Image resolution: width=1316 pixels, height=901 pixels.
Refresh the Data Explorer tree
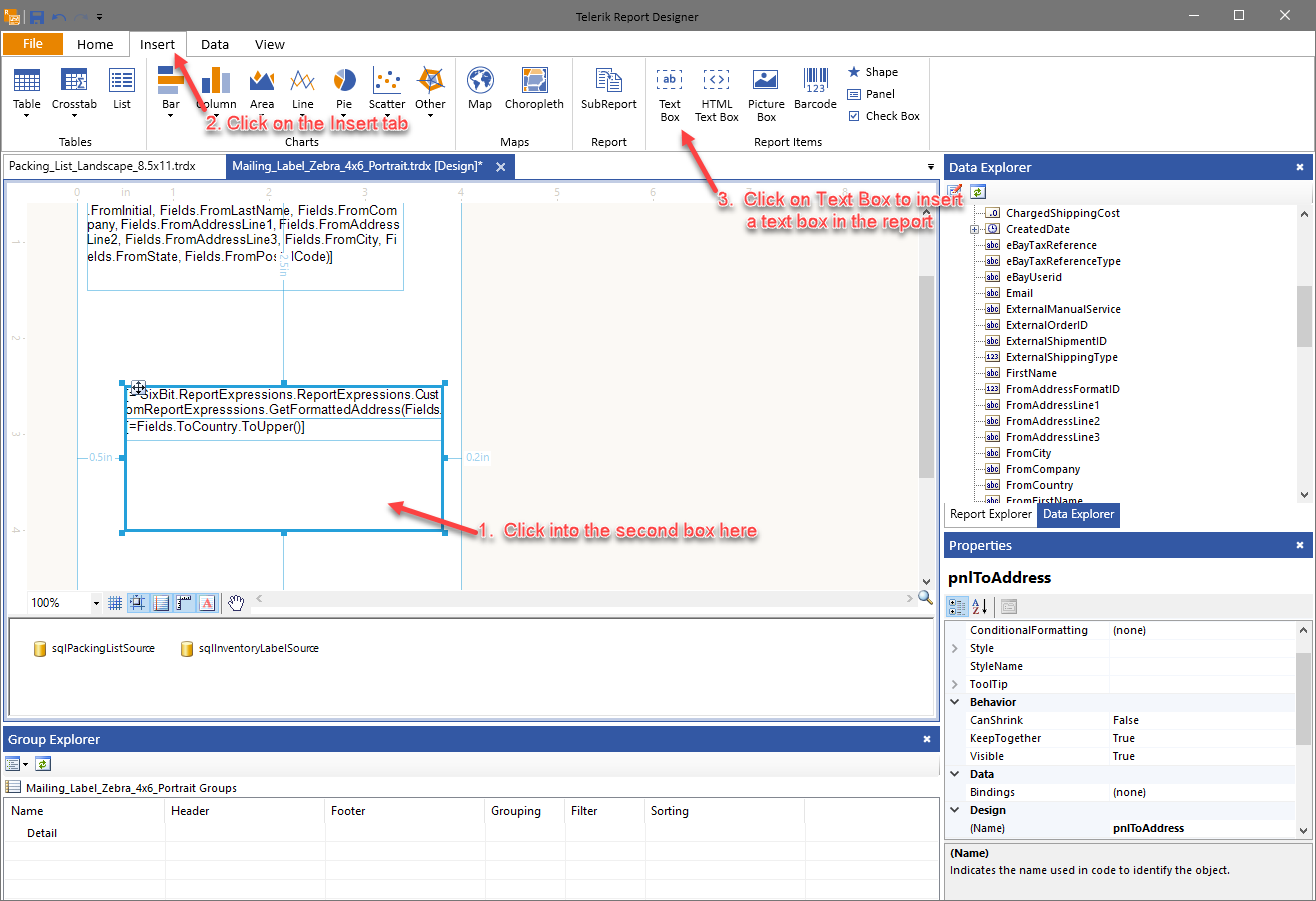coord(978,191)
